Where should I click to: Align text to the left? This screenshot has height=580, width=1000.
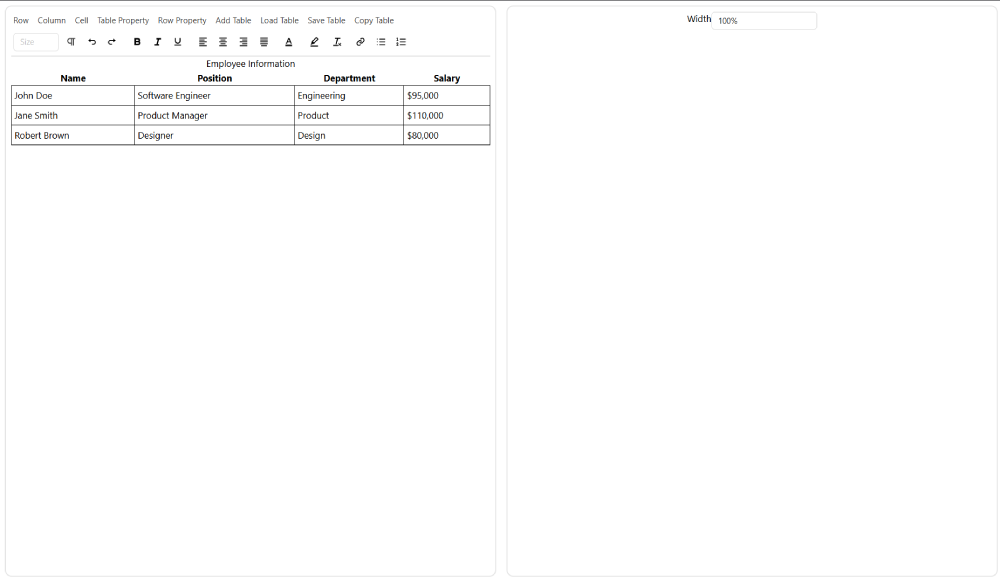[203, 42]
